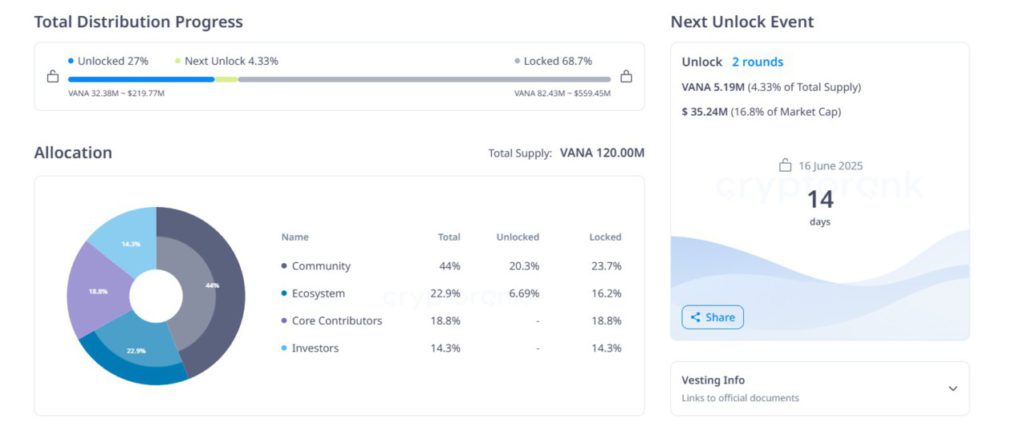This screenshot has height=434, width=1024.
Task: Click the lock icon next to 16 June 2025
Action: coord(786,166)
